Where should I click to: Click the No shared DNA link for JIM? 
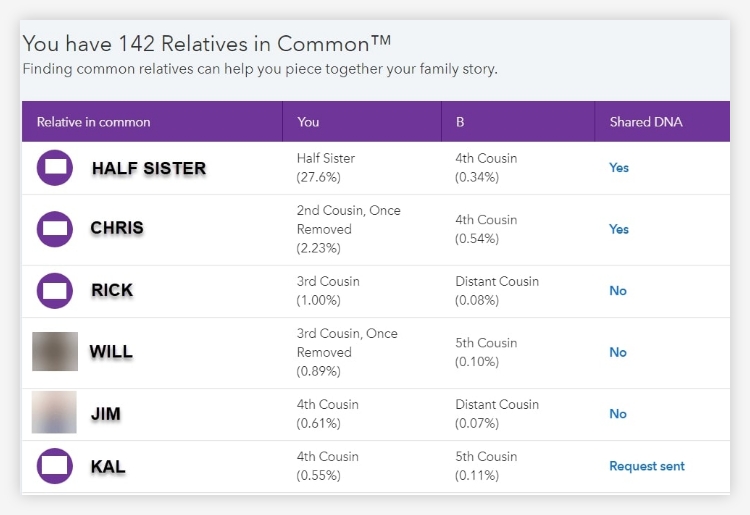click(618, 414)
